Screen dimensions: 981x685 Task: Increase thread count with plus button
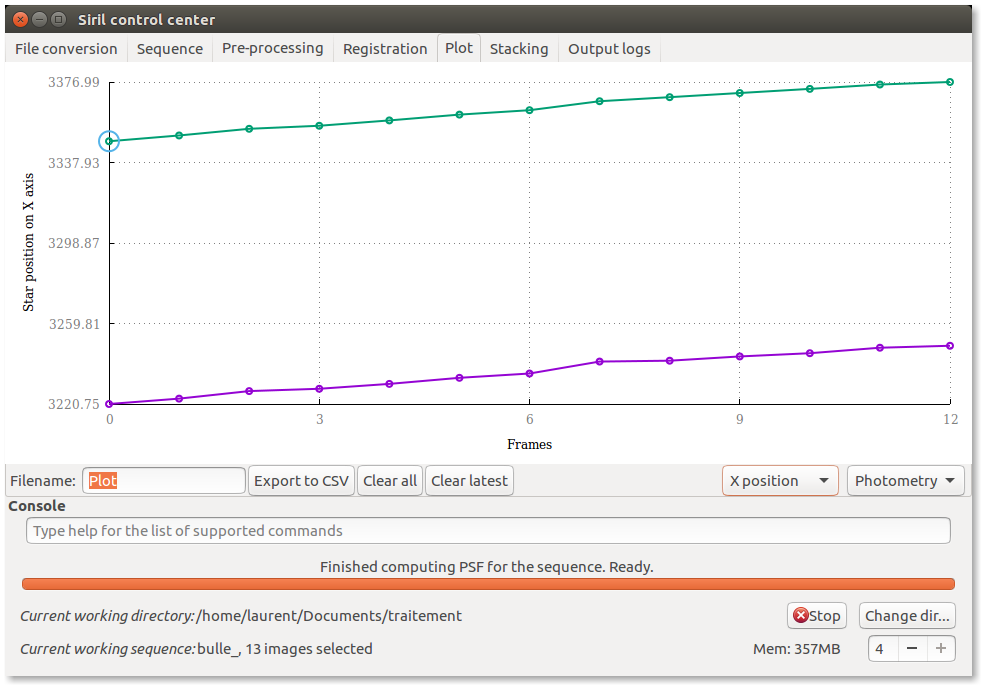(940, 648)
